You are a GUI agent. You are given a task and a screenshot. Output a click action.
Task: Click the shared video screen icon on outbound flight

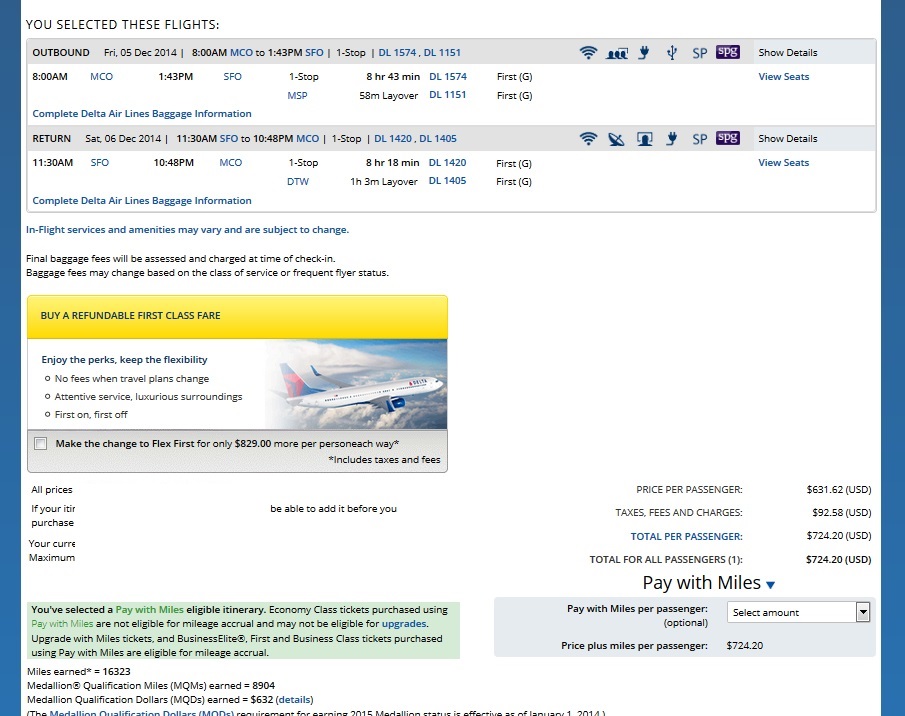coord(617,53)
